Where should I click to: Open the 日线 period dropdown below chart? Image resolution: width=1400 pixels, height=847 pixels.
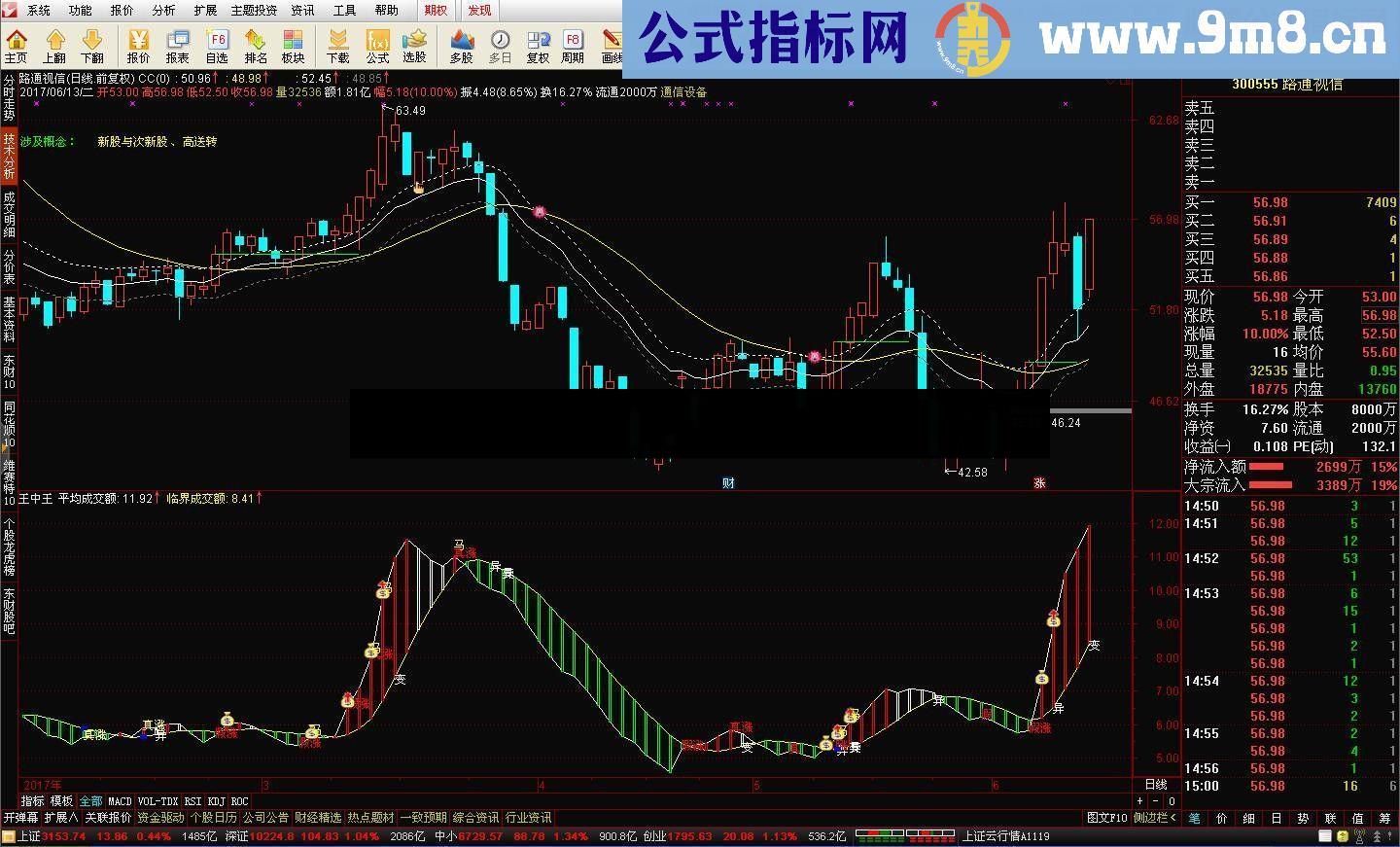pos(1156,785)
